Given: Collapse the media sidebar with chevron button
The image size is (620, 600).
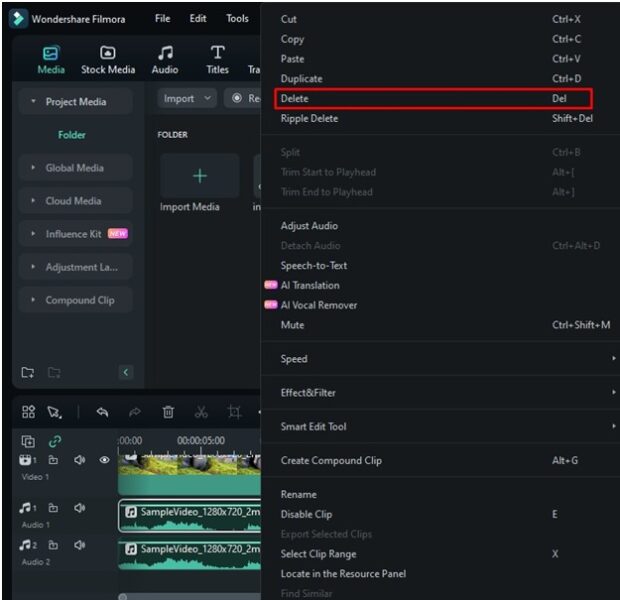Looking at the screenshot, I should (125, 373).
